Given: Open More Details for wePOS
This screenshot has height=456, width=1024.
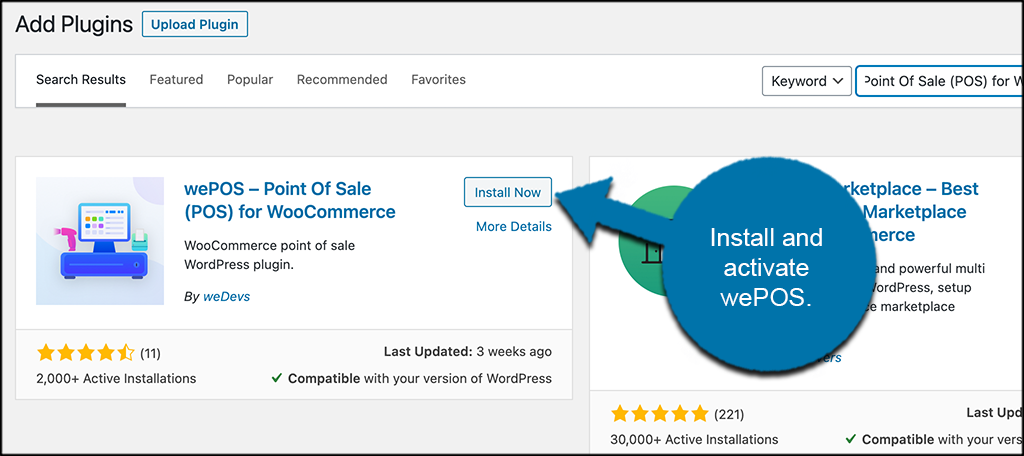Looking at the screenshot, I should pos(513,227).
